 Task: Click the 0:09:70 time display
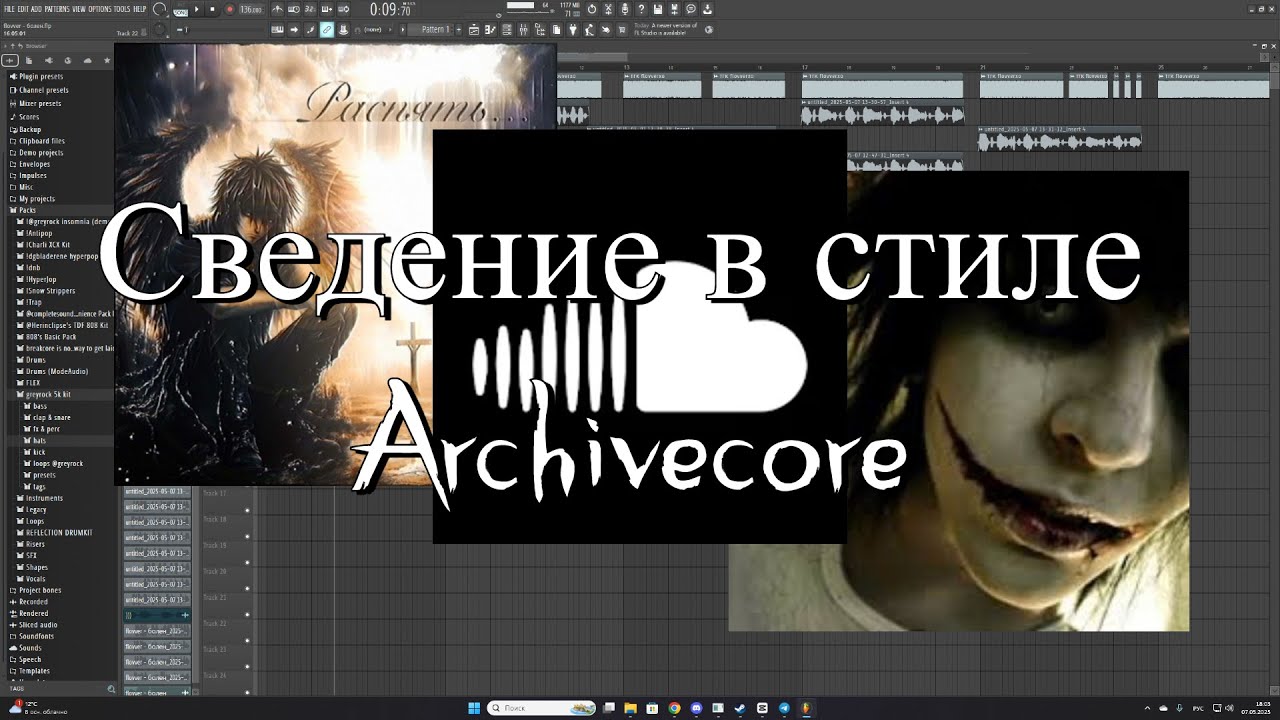(x=390, y=10)
